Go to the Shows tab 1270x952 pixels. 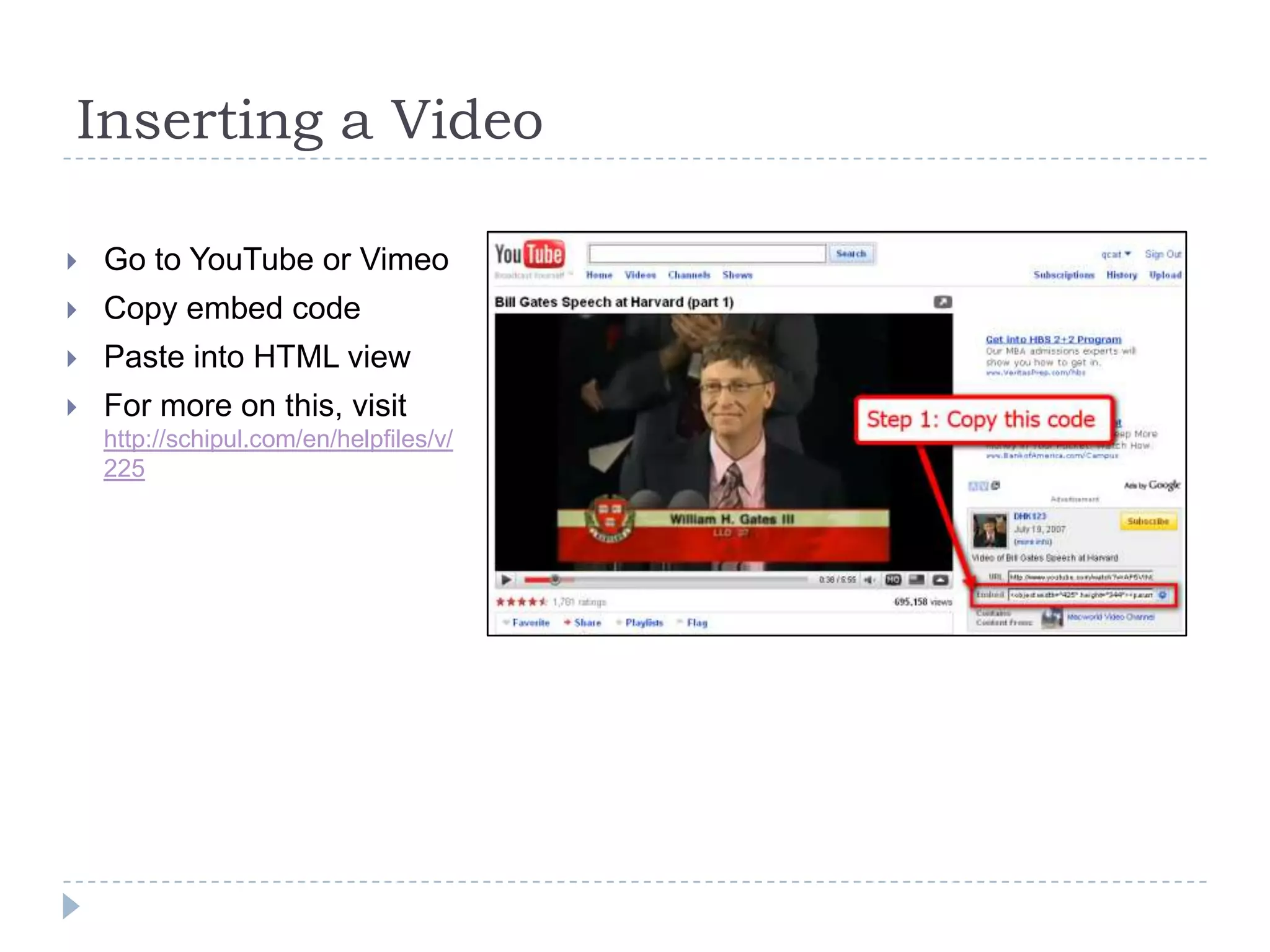(x=737, y=275)
